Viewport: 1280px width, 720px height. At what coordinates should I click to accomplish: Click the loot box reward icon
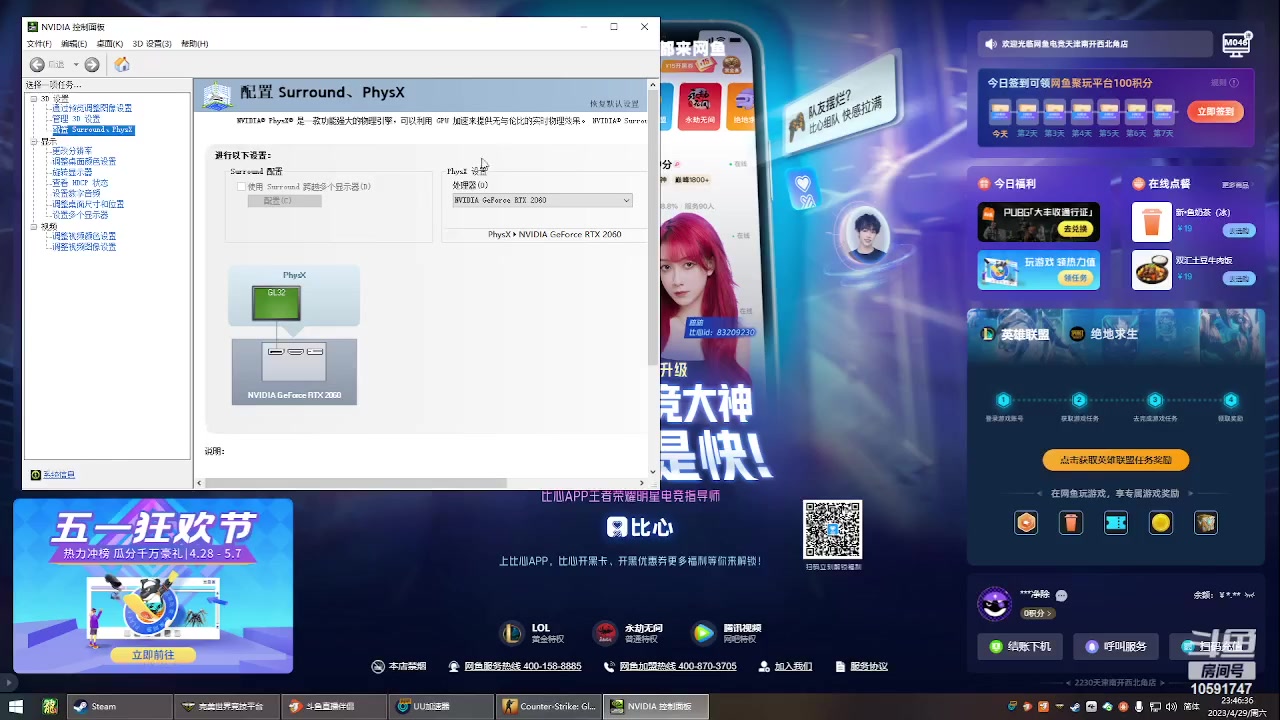coord(1206,522)
